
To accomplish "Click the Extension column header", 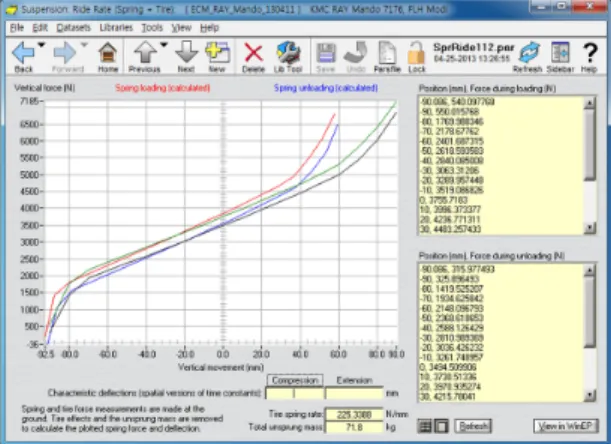I will [354, 380].
